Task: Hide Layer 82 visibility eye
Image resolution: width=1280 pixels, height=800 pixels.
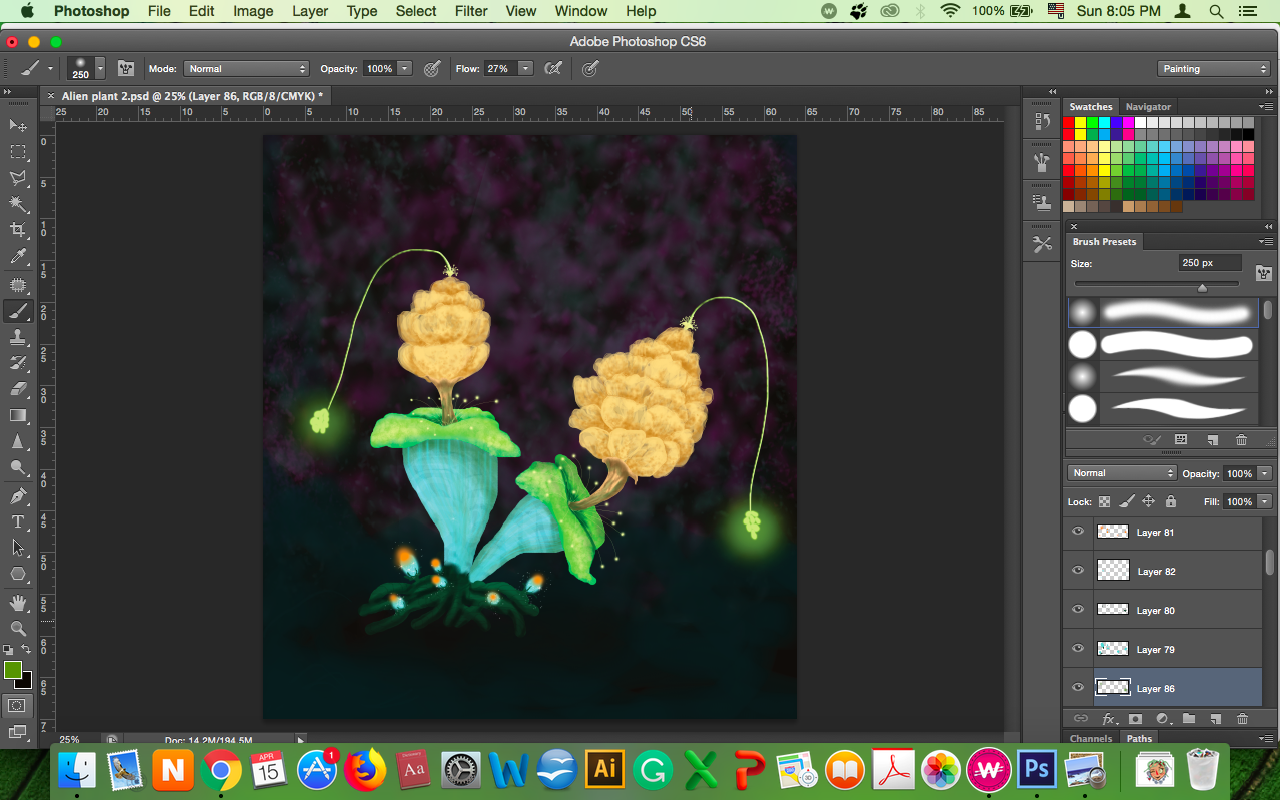Action: 1078,571
